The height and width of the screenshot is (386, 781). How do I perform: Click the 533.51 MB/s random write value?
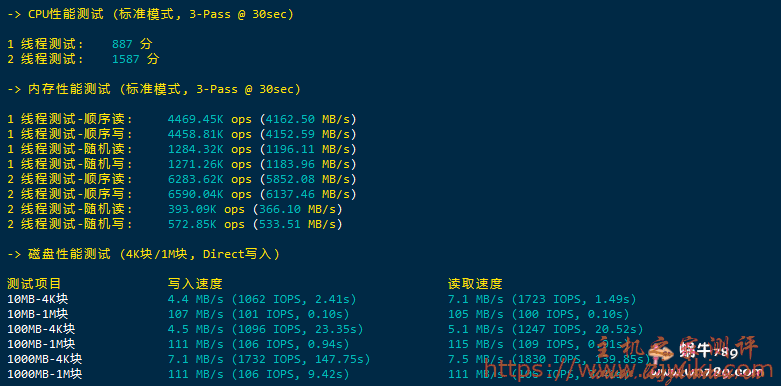click(300, 224)
